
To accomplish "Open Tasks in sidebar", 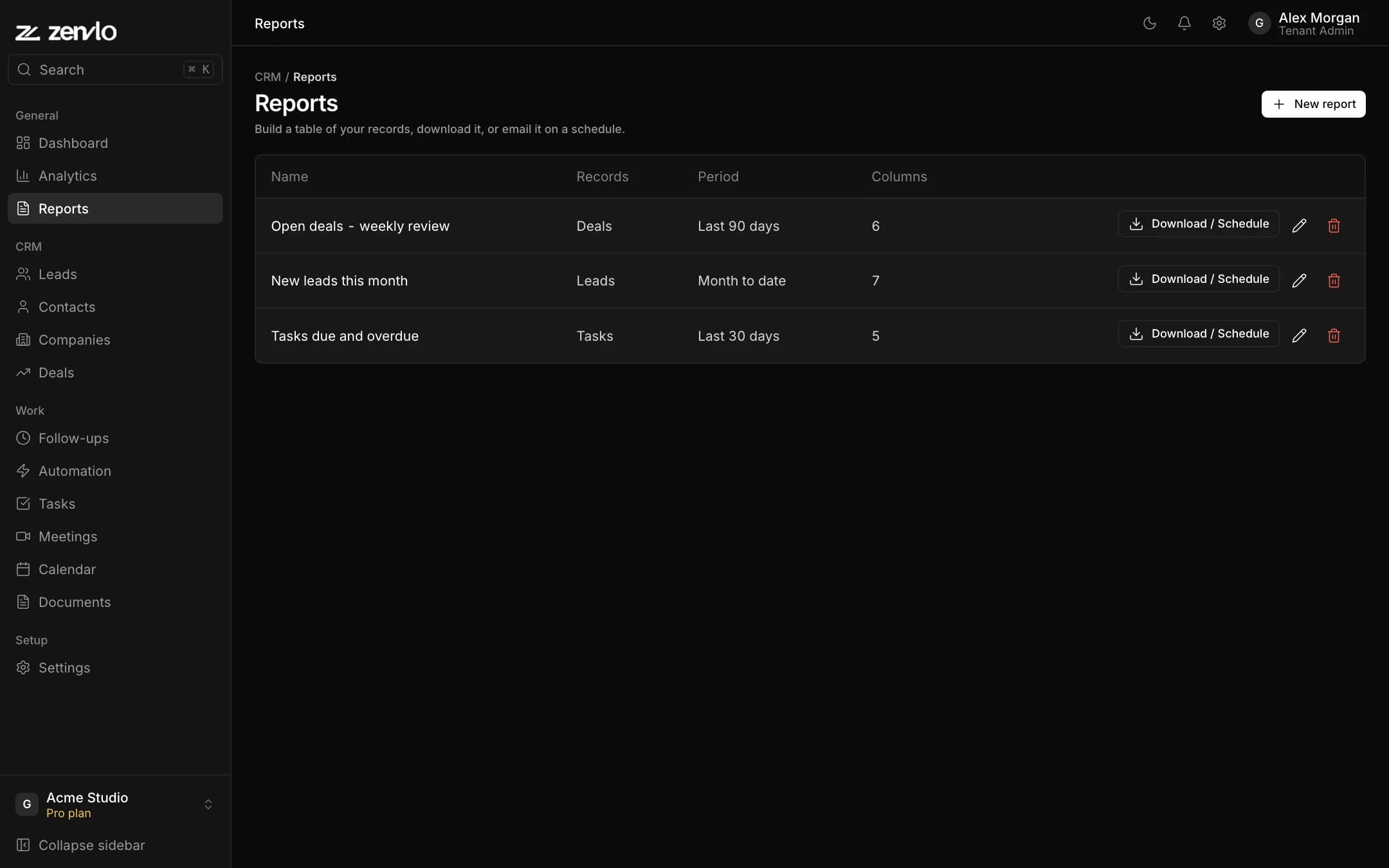I will pos(115,503).
